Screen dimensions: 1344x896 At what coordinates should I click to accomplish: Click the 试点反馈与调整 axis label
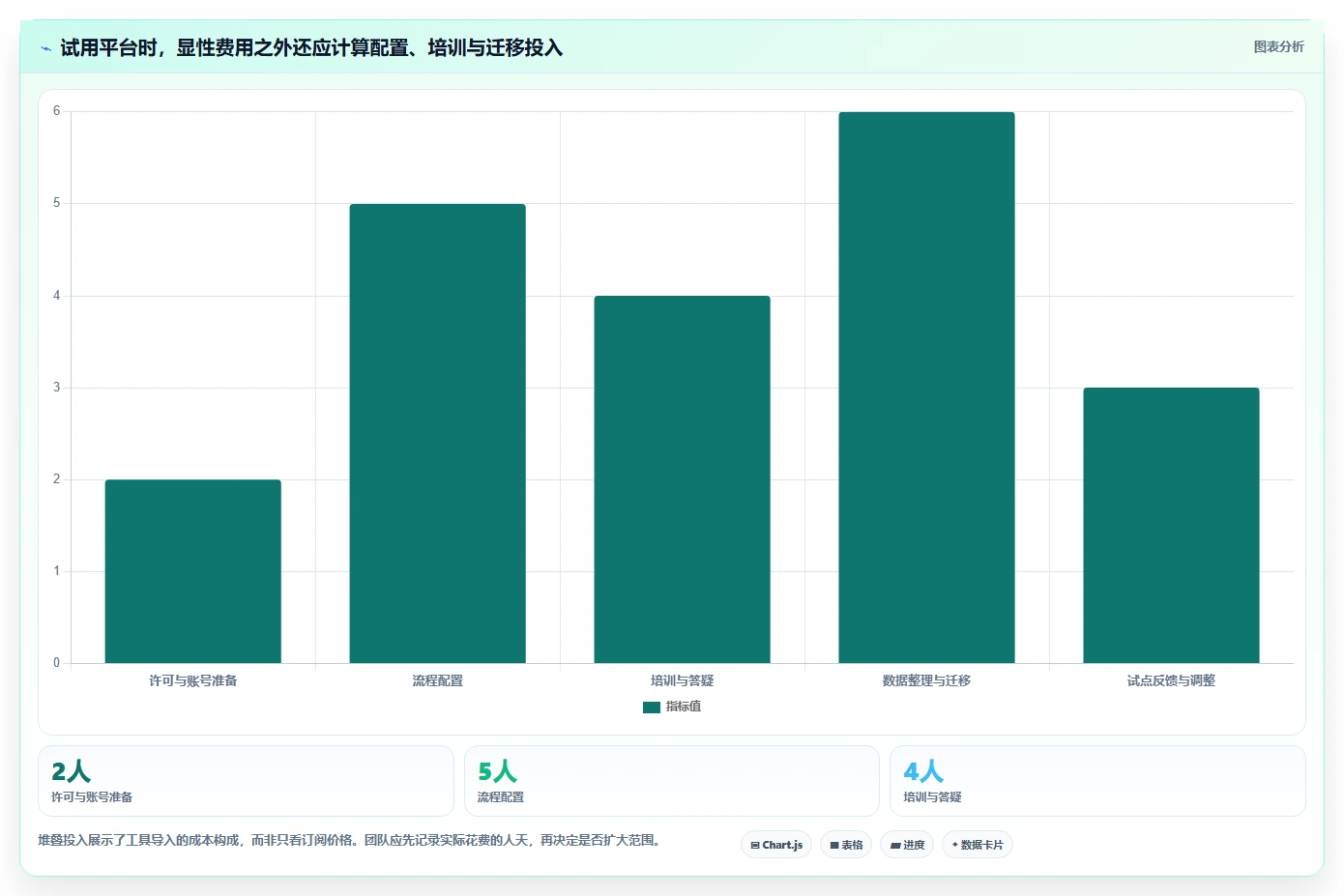click(x=1171, y=680)
